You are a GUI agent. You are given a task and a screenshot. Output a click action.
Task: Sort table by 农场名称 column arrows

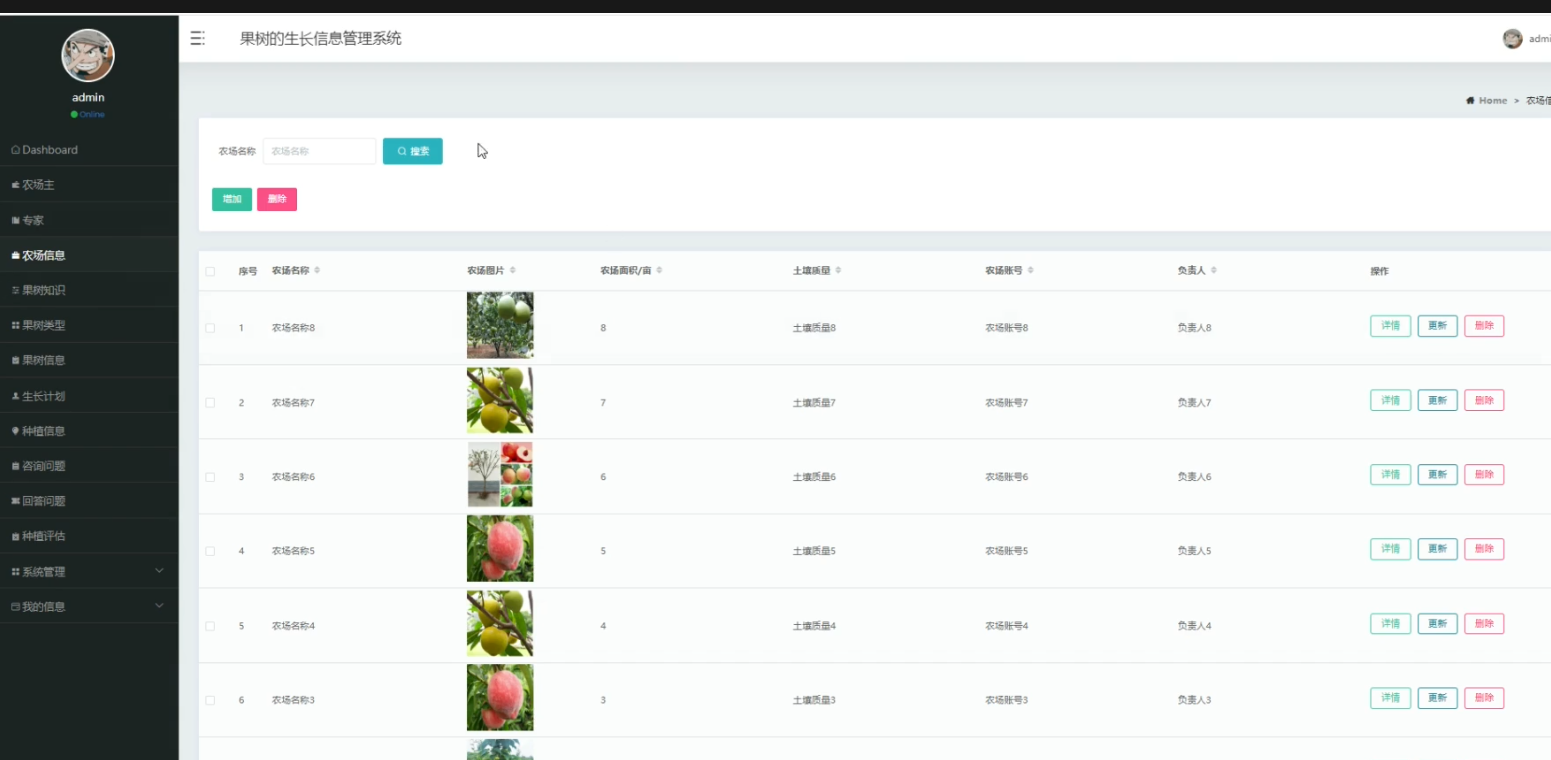(317, 271)
